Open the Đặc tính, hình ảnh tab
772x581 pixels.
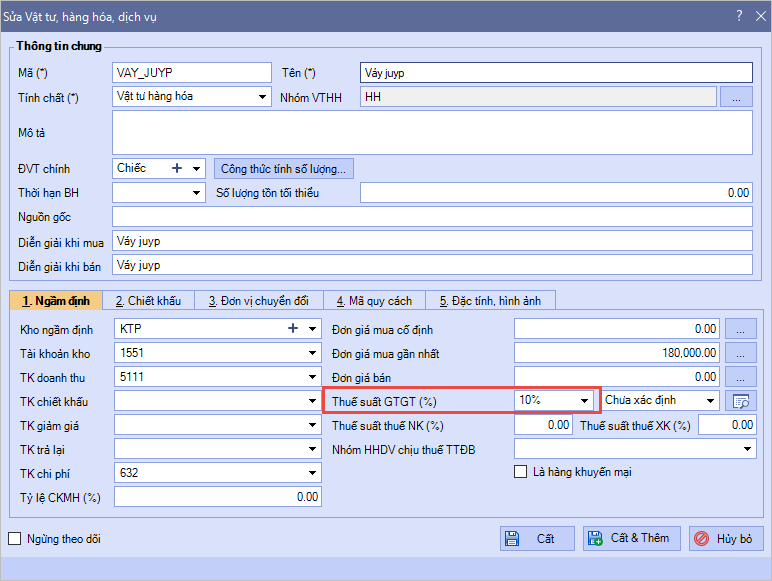(490, 300)
